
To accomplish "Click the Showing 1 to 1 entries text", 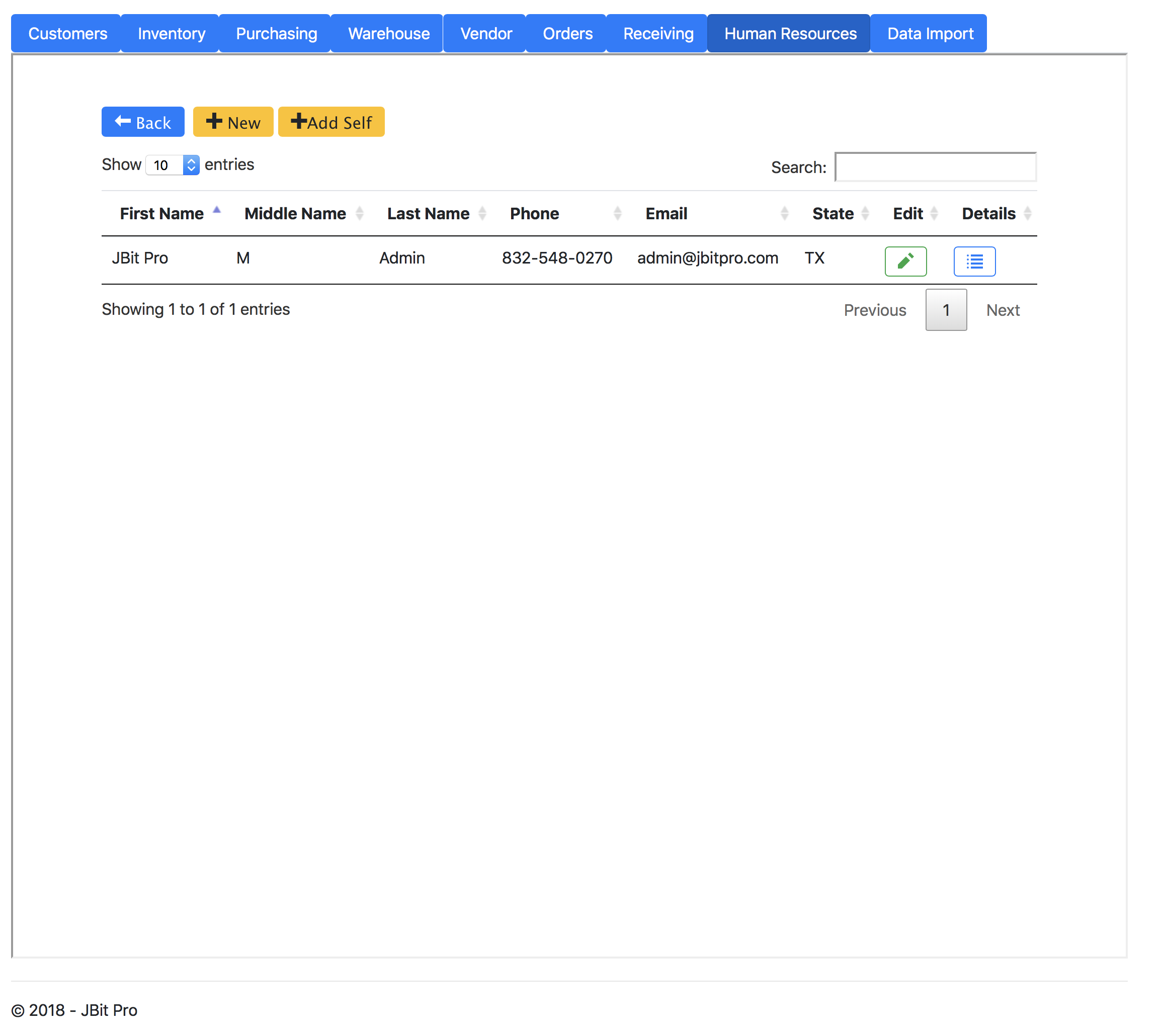I will pos(196,309).
